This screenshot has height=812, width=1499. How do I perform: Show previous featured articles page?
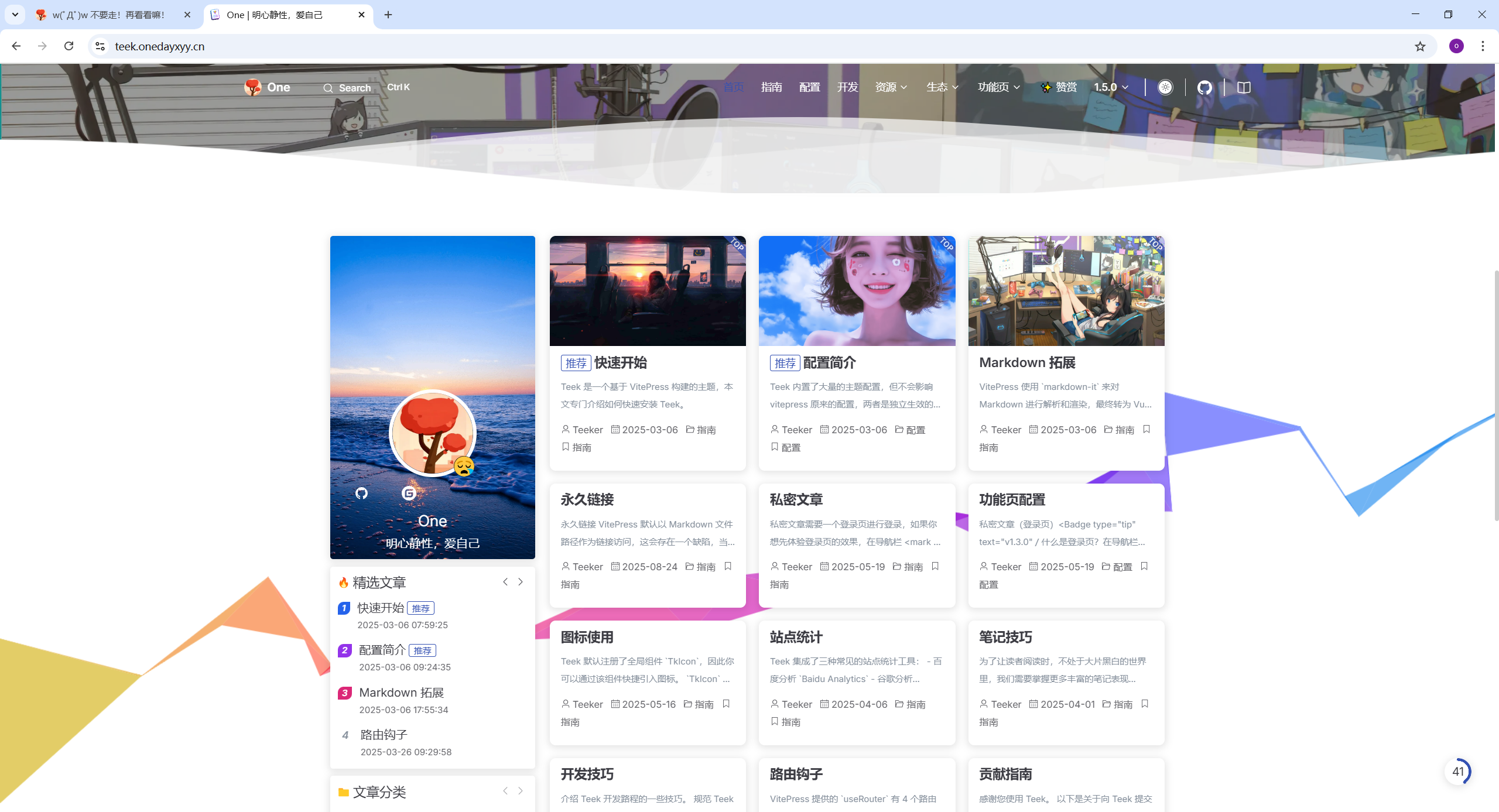[x=505, y=582]
